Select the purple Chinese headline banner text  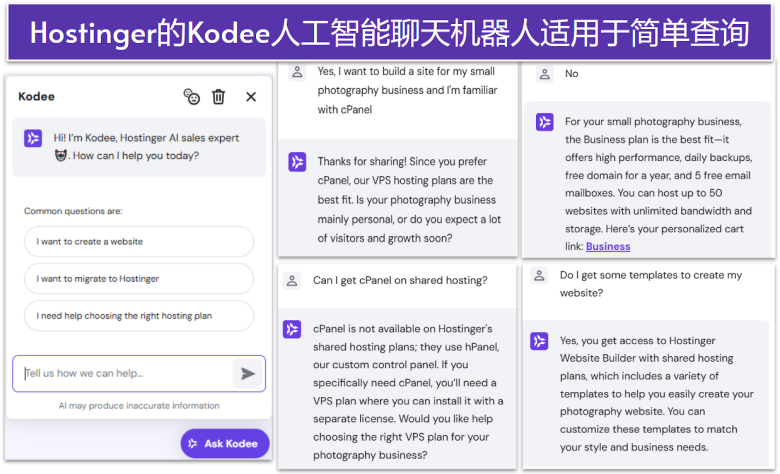pyautogui.click(x=390, y=33)
